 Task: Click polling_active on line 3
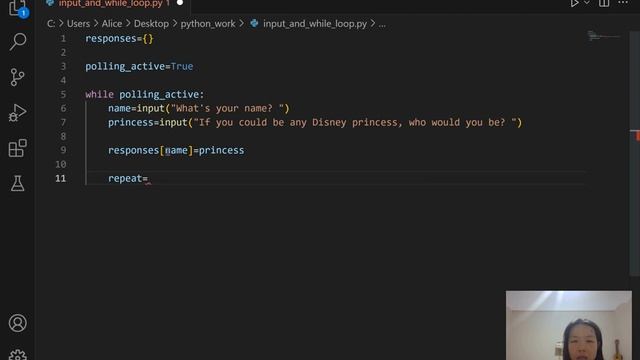pyautogui.click(x=125, y=67)
